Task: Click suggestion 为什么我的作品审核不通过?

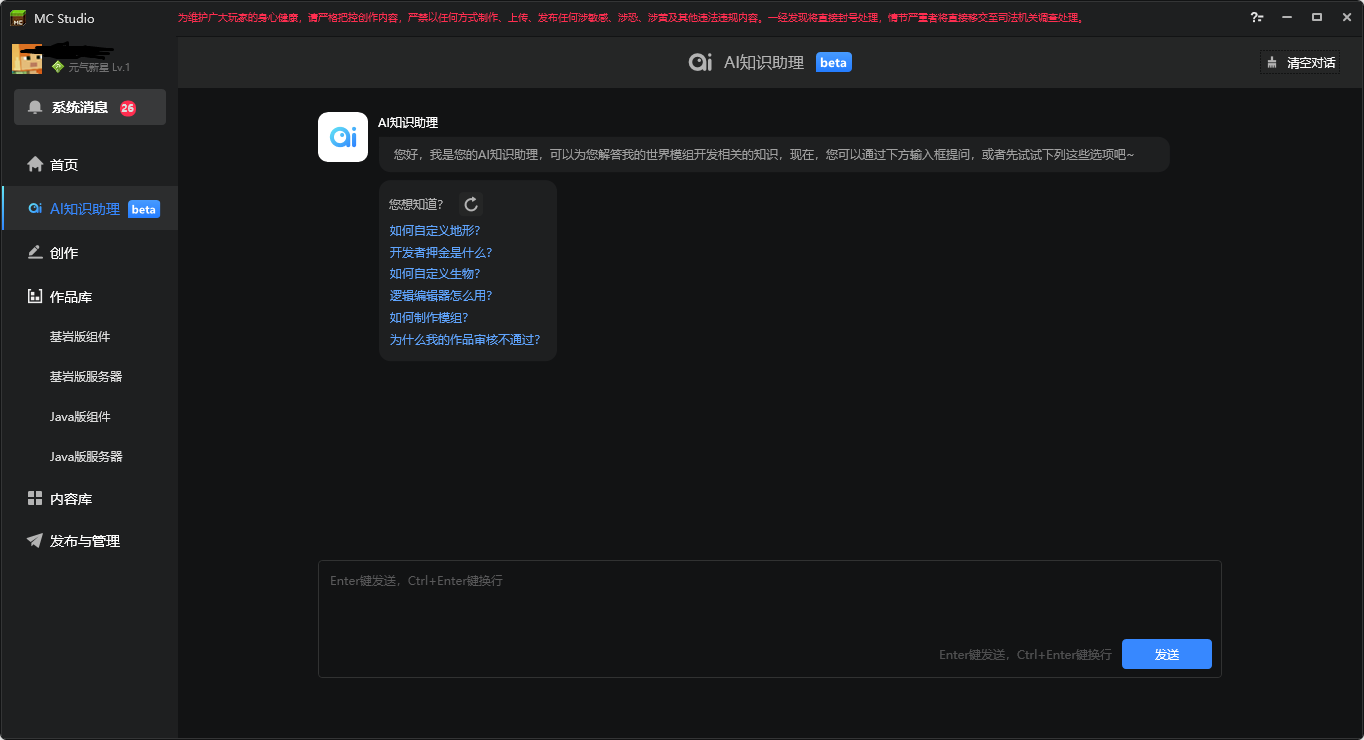Action: click(x=465, y=340)
